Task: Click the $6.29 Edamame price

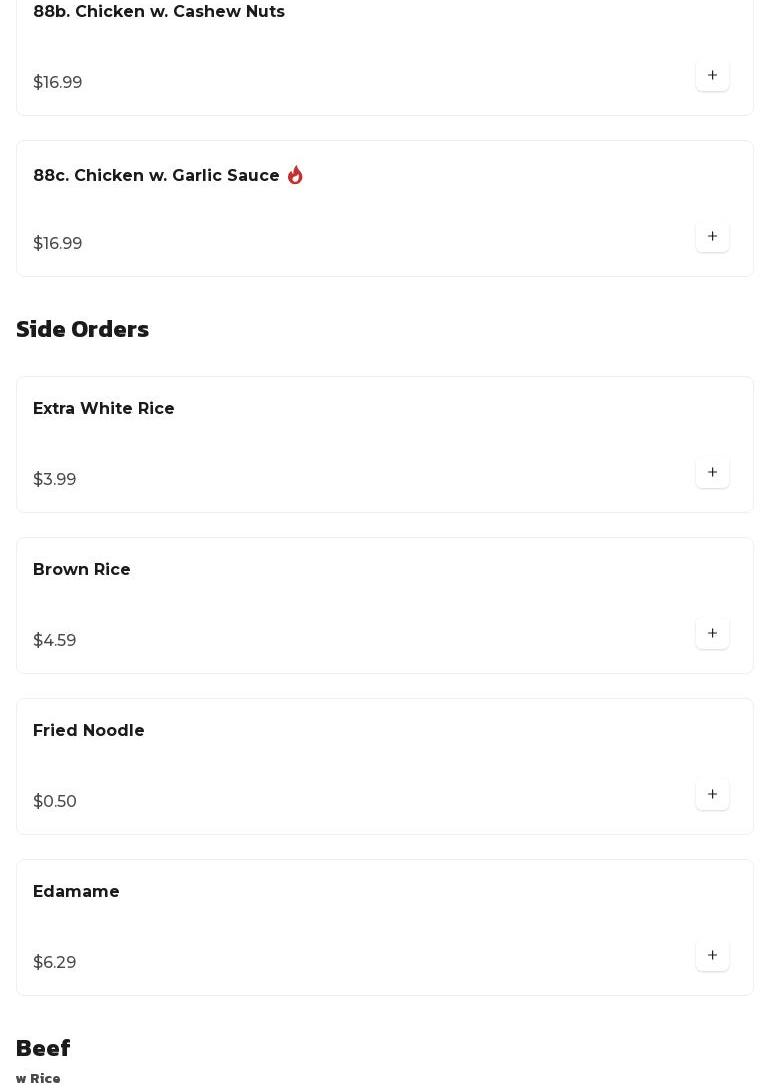Action: tap(55, 963)
